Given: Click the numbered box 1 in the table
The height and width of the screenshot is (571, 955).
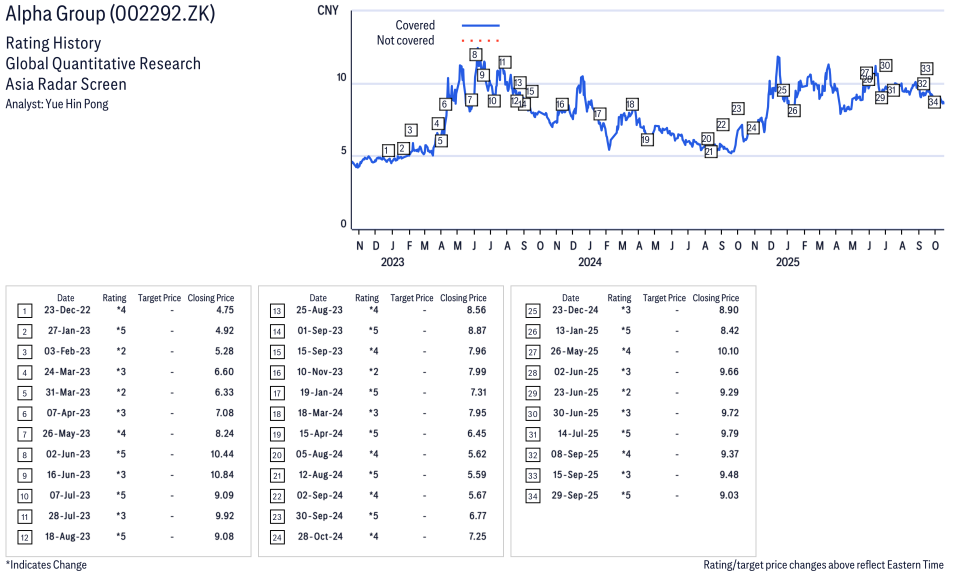Looking at the screenshot, I should coord(24,311).
